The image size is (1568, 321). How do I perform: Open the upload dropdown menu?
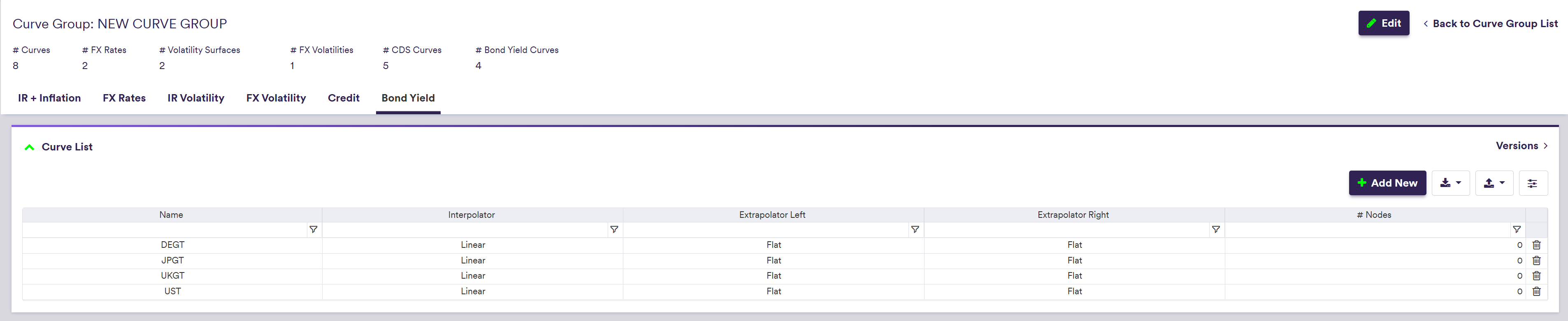1494,183
